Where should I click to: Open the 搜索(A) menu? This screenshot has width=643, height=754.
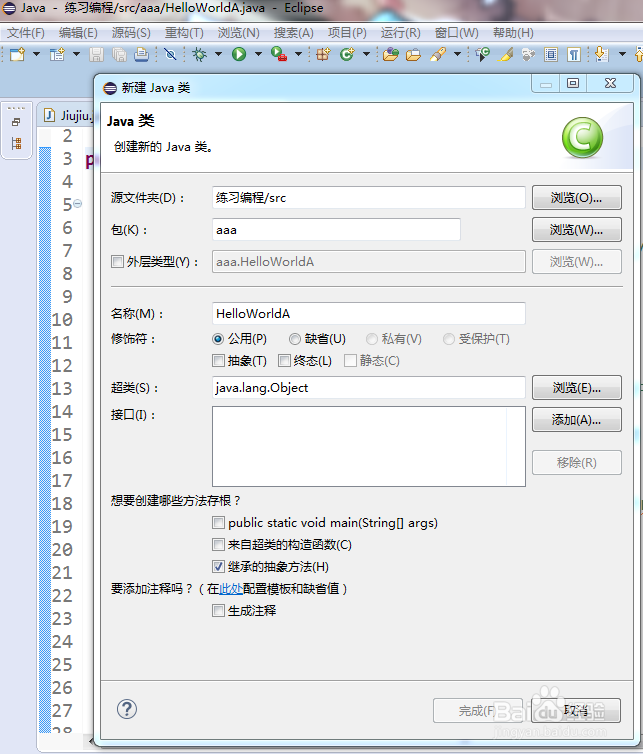click(x=293, y=33)
